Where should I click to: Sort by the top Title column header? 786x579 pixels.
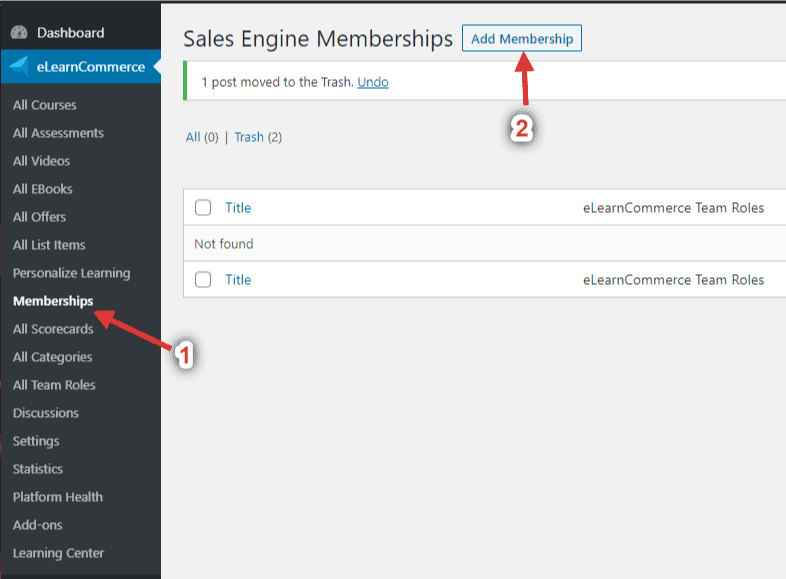238,208
